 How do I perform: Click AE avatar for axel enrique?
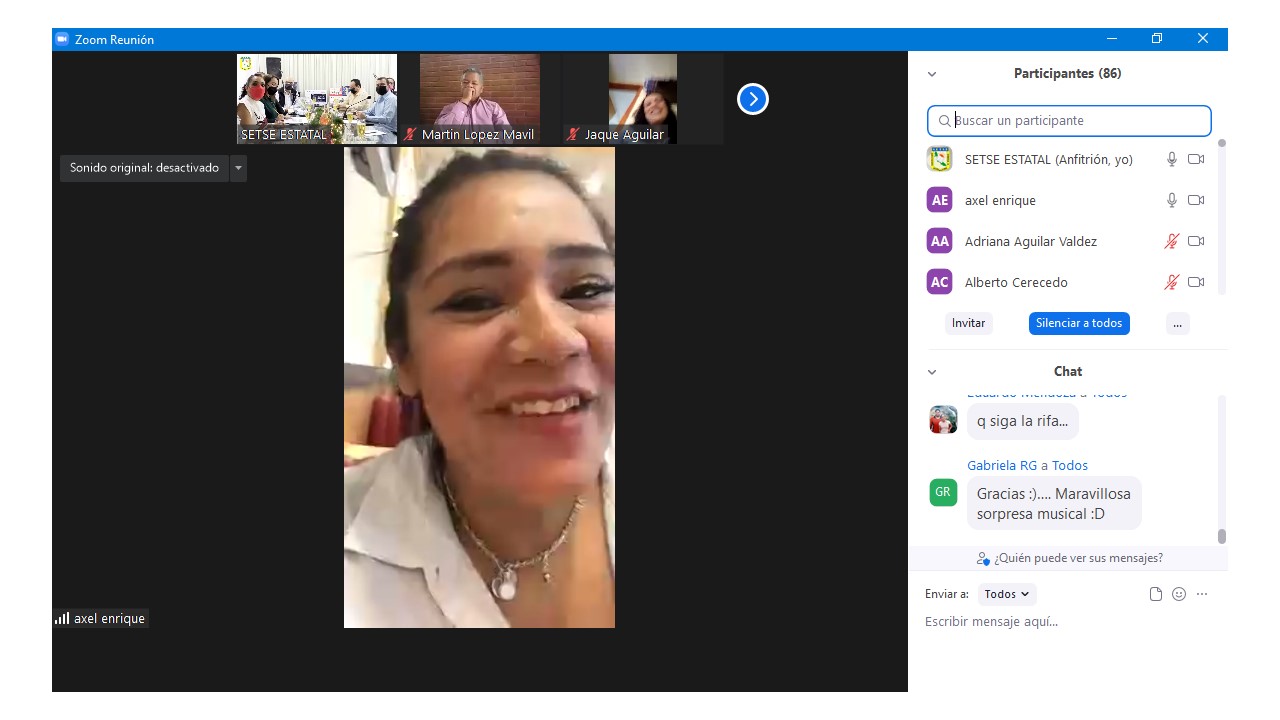pyautogui.click(x=939, y=200)
